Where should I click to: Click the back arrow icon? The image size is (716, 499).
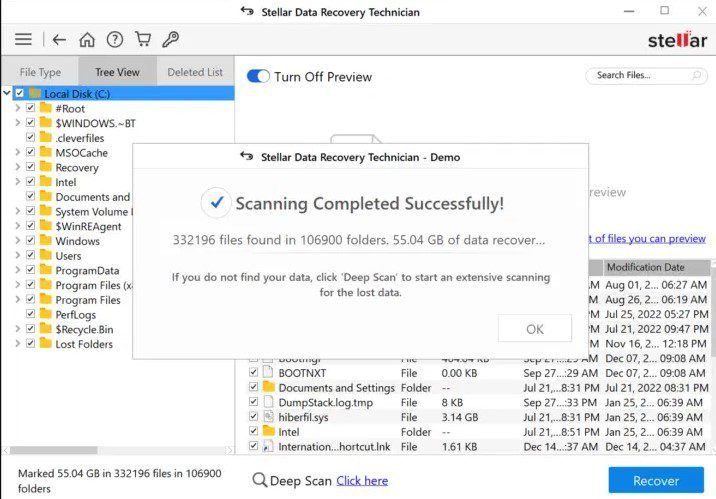(59, 40)
